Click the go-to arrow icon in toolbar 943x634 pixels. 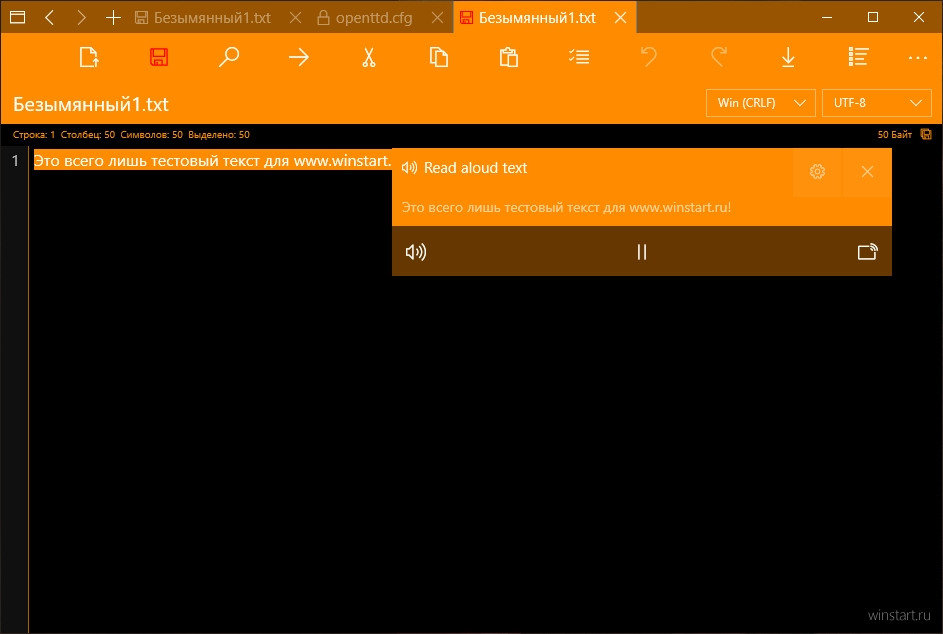point(299,58)
